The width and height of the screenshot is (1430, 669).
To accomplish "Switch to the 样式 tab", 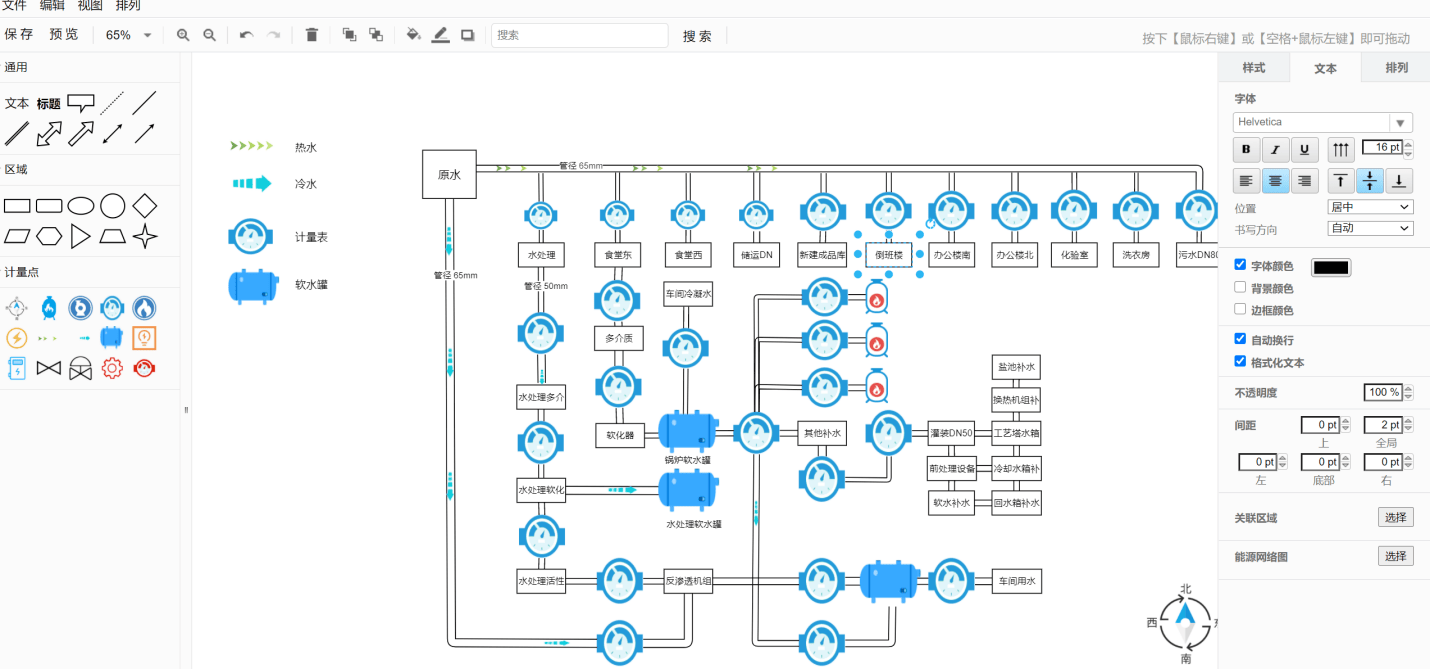I will tap(1253, 68).
